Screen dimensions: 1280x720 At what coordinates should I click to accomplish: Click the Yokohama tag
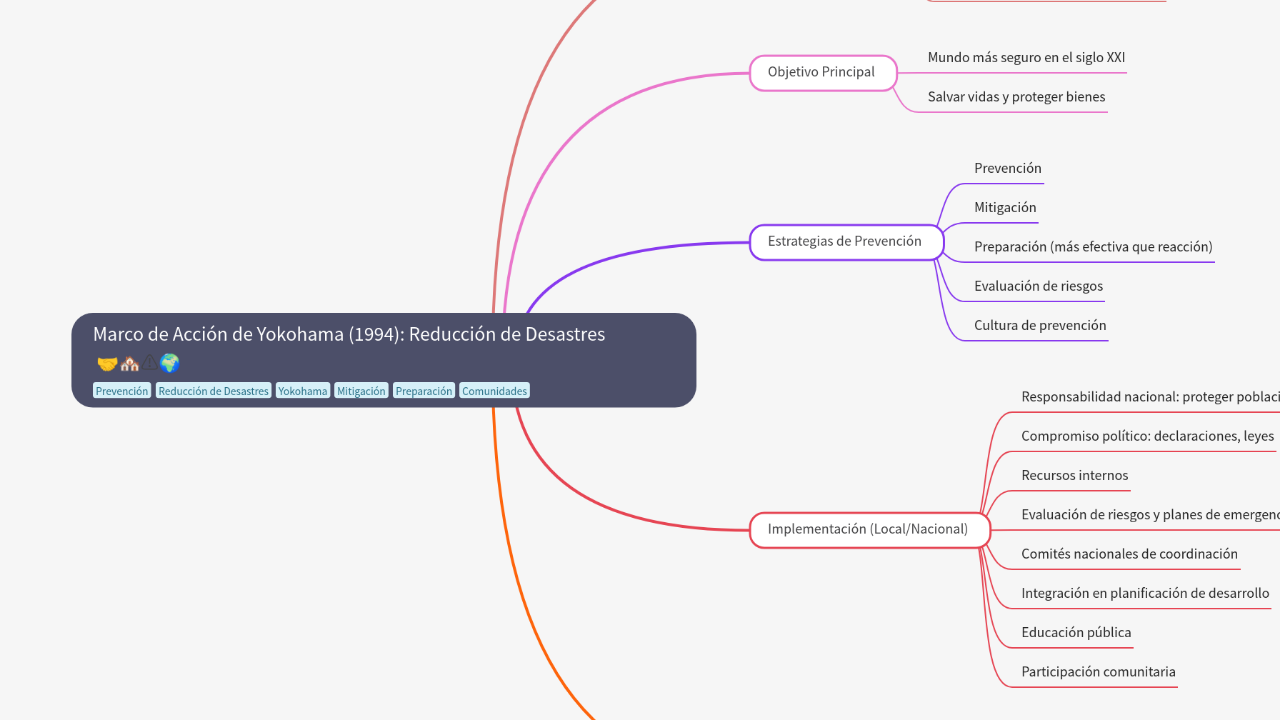tap(303, 391)
